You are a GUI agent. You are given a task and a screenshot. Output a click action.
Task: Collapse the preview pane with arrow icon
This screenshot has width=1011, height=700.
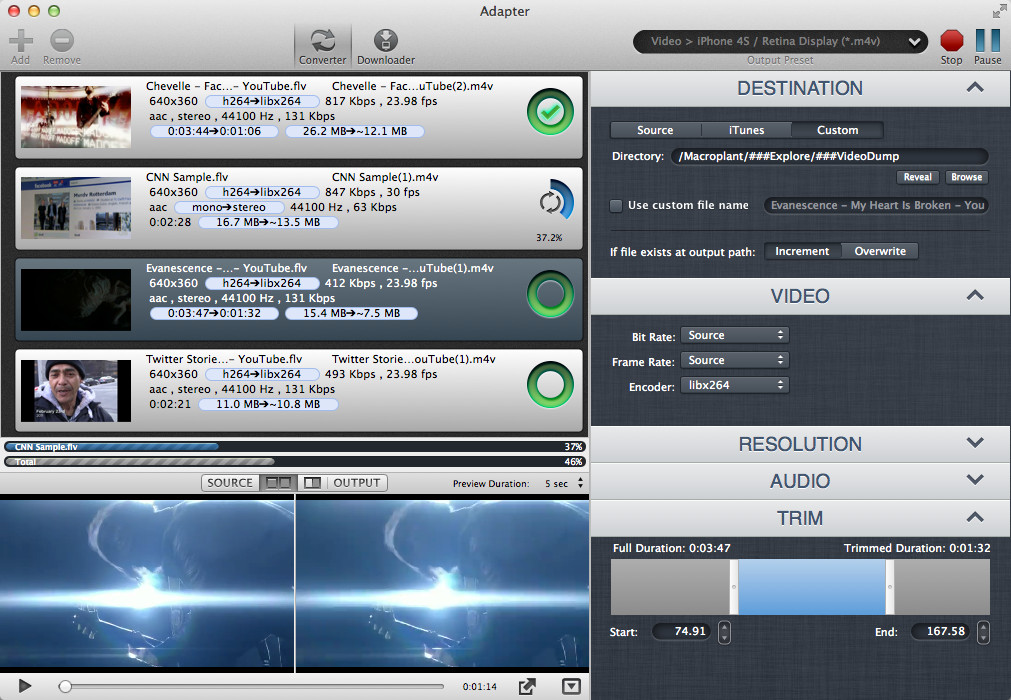tap(571, 686)
